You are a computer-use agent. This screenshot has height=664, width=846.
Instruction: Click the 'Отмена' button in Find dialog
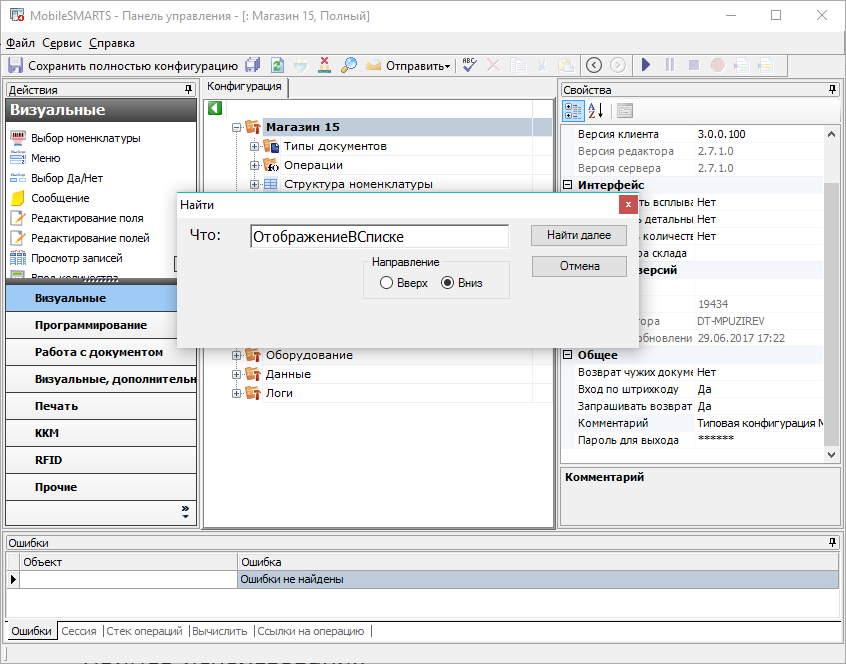[x=579, y=266]
